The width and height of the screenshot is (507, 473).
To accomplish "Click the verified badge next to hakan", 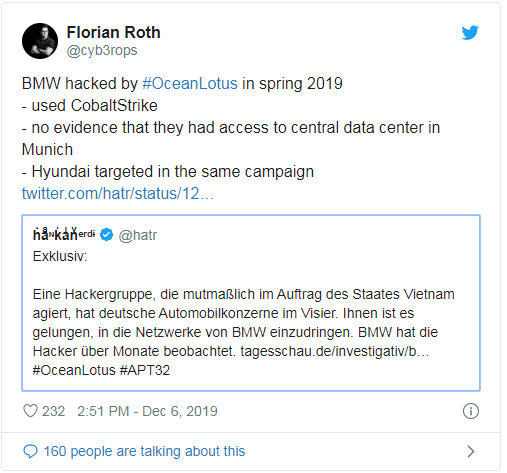I will coord(107,235).
